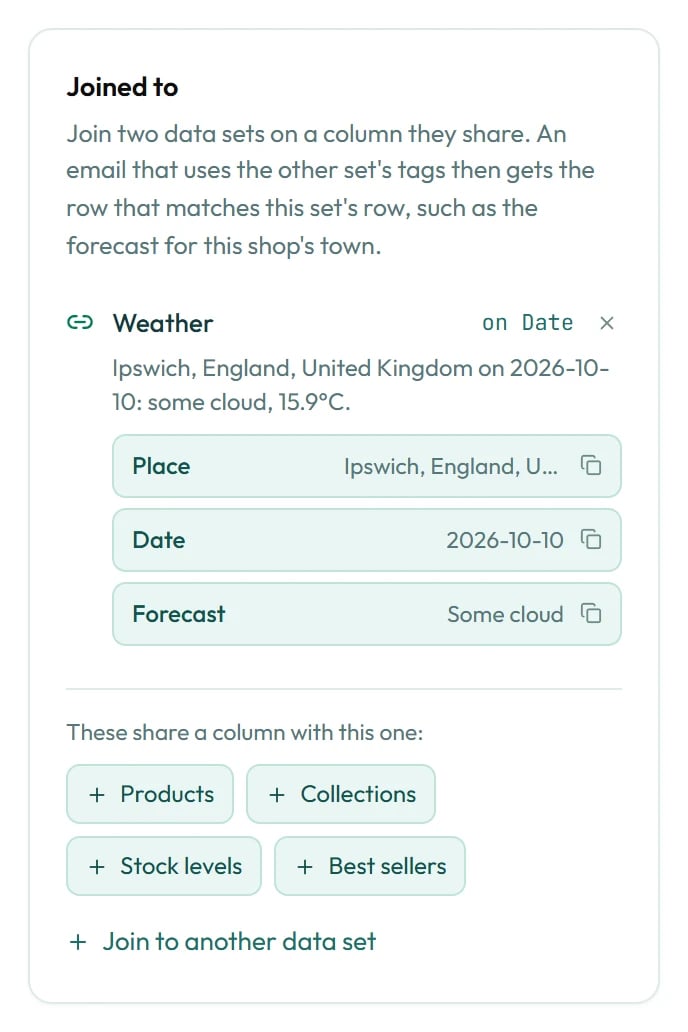Add the Stock levels data set join
688x1032 pixels.
(164, 866)
